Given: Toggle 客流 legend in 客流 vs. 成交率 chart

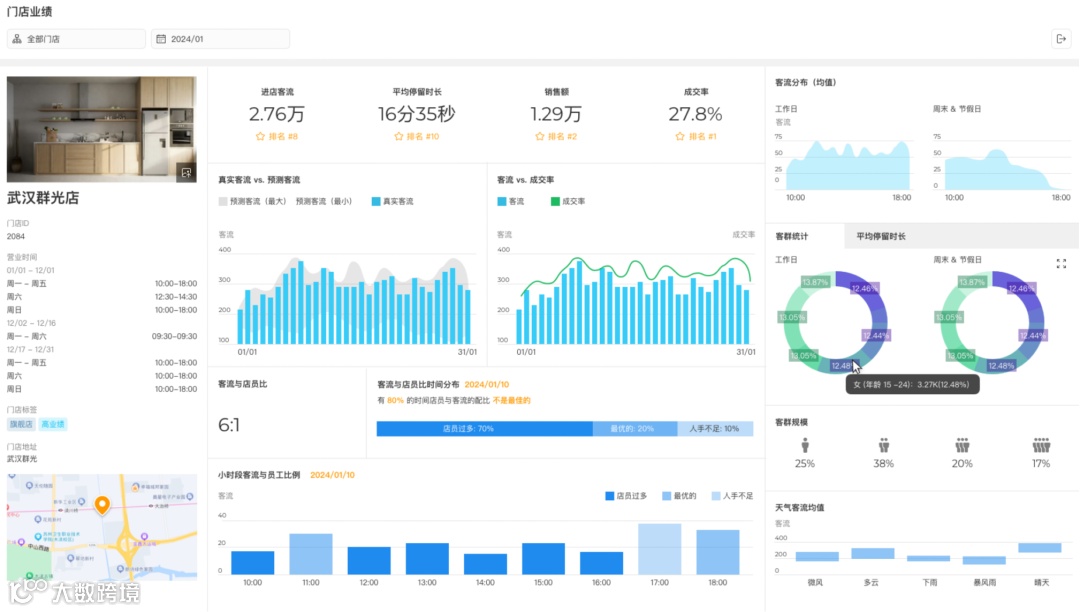Looking at the screenshot, I should pyautogui.click(x=511, y=202).
